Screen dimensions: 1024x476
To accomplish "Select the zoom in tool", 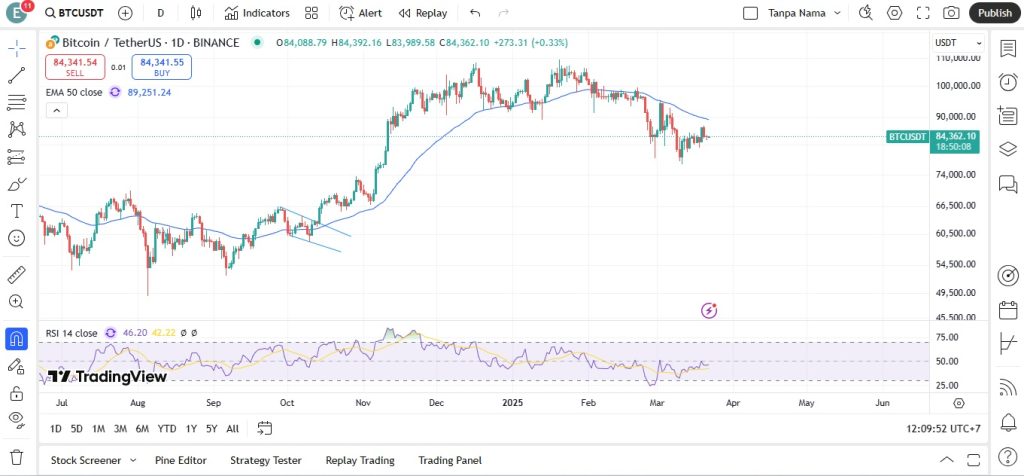I will pyautogui.click(x=16, y=302).
